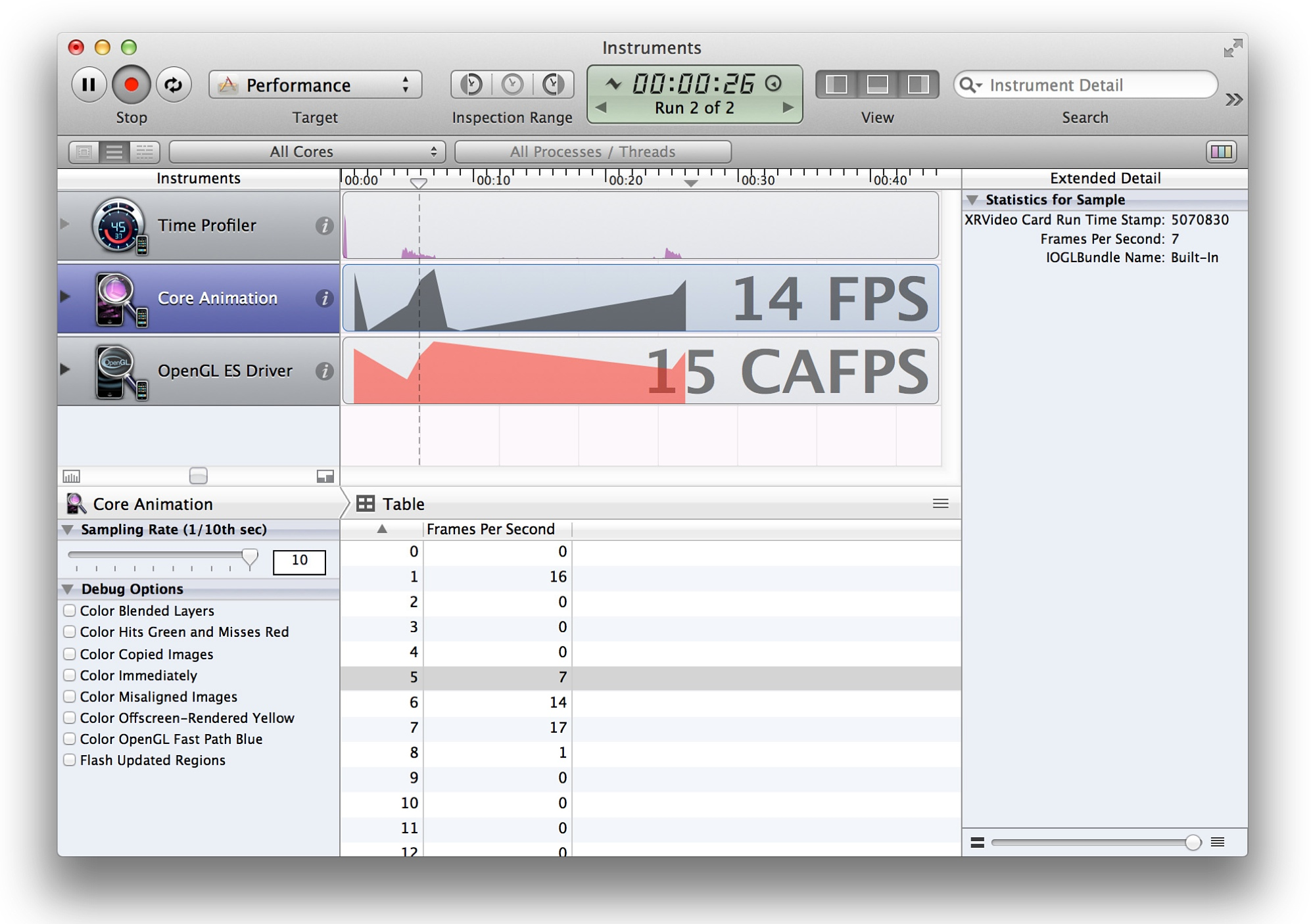Enable Color Offscreen-Rendered Yellow

point(69,718)
